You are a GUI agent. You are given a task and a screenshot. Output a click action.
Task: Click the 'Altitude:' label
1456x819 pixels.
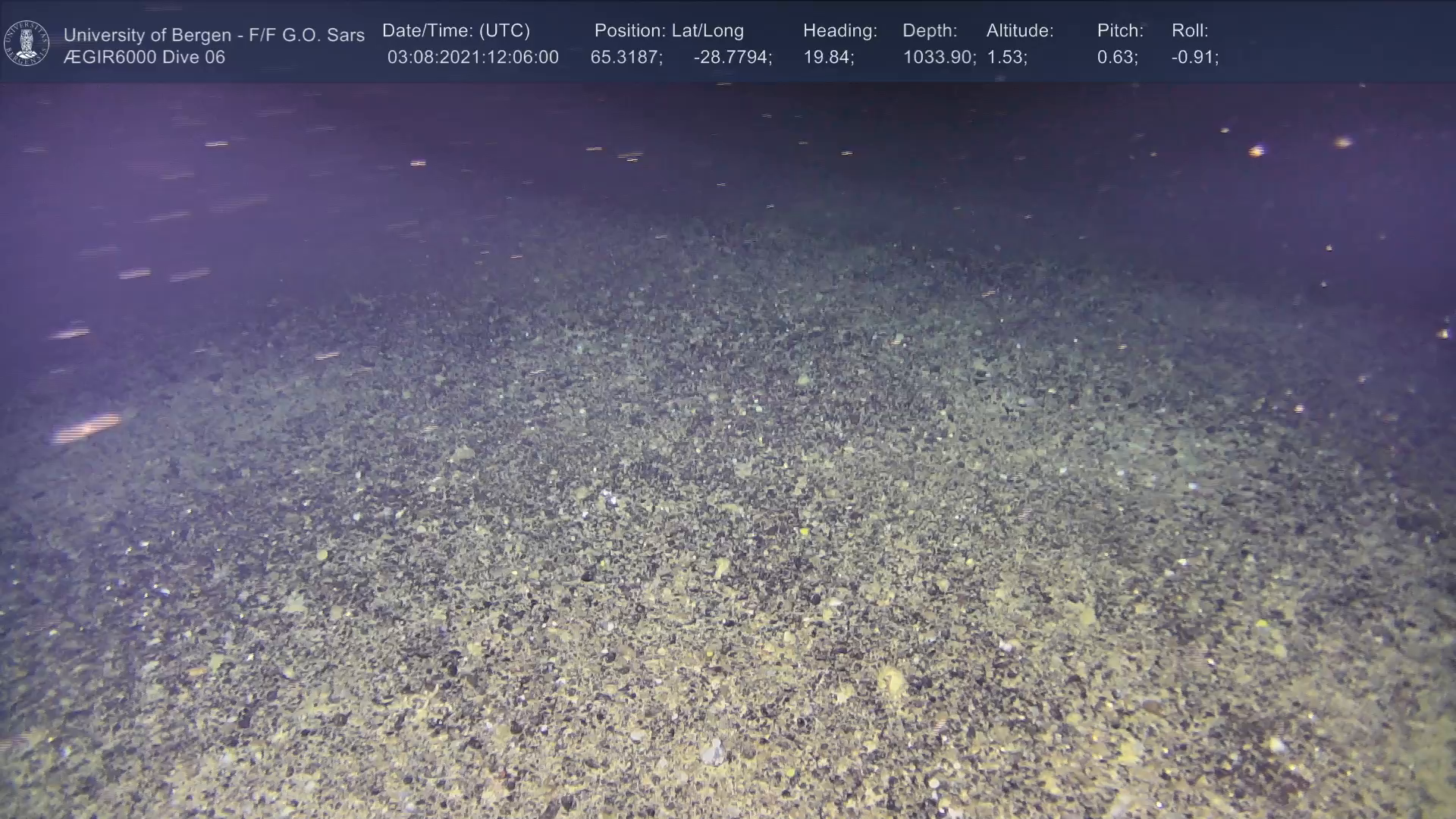[x=1020, y=31]
